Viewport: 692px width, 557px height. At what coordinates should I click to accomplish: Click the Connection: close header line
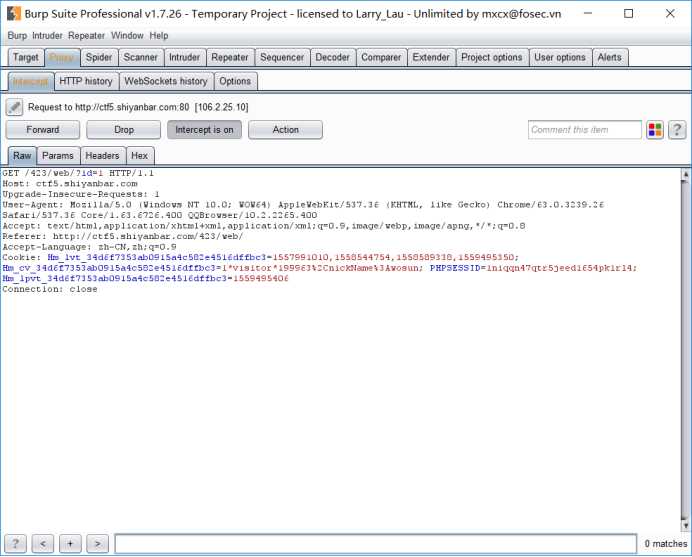(x=50, y=289)
